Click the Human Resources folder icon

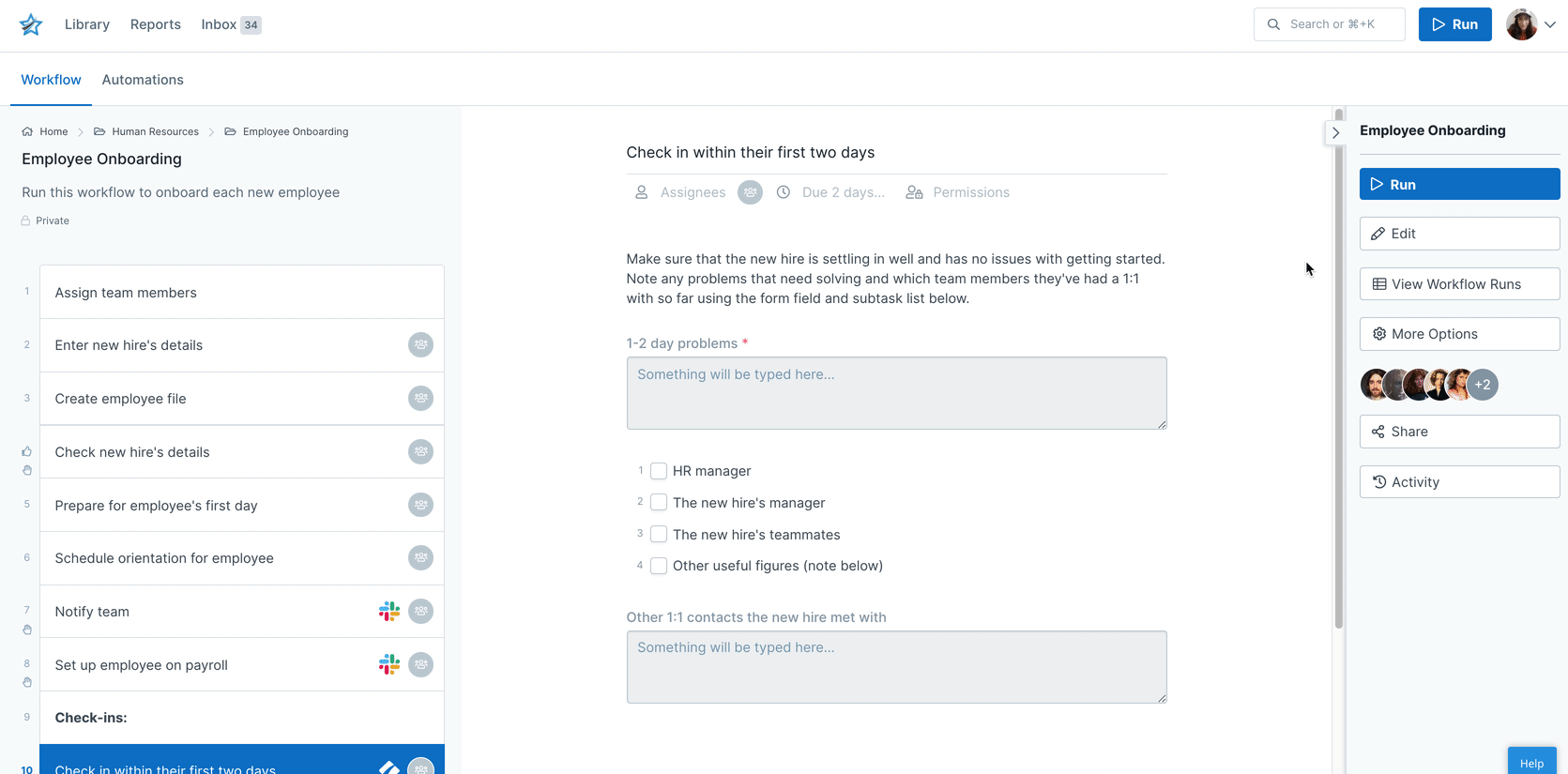click(99, 131)
